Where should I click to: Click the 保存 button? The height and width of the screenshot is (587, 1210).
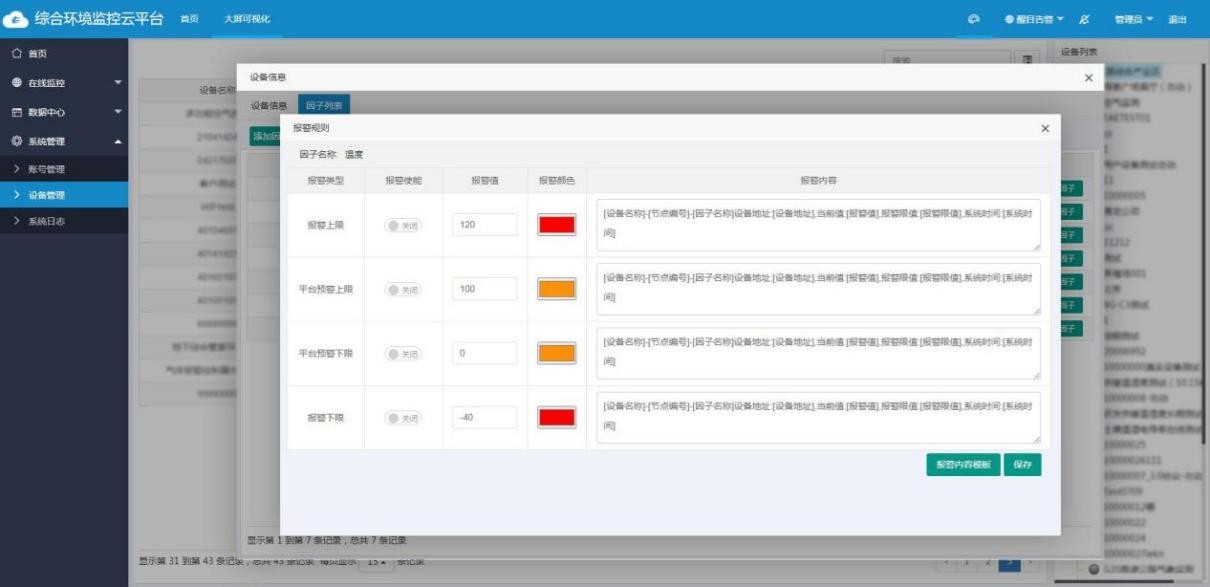[x=1022, y=465]
